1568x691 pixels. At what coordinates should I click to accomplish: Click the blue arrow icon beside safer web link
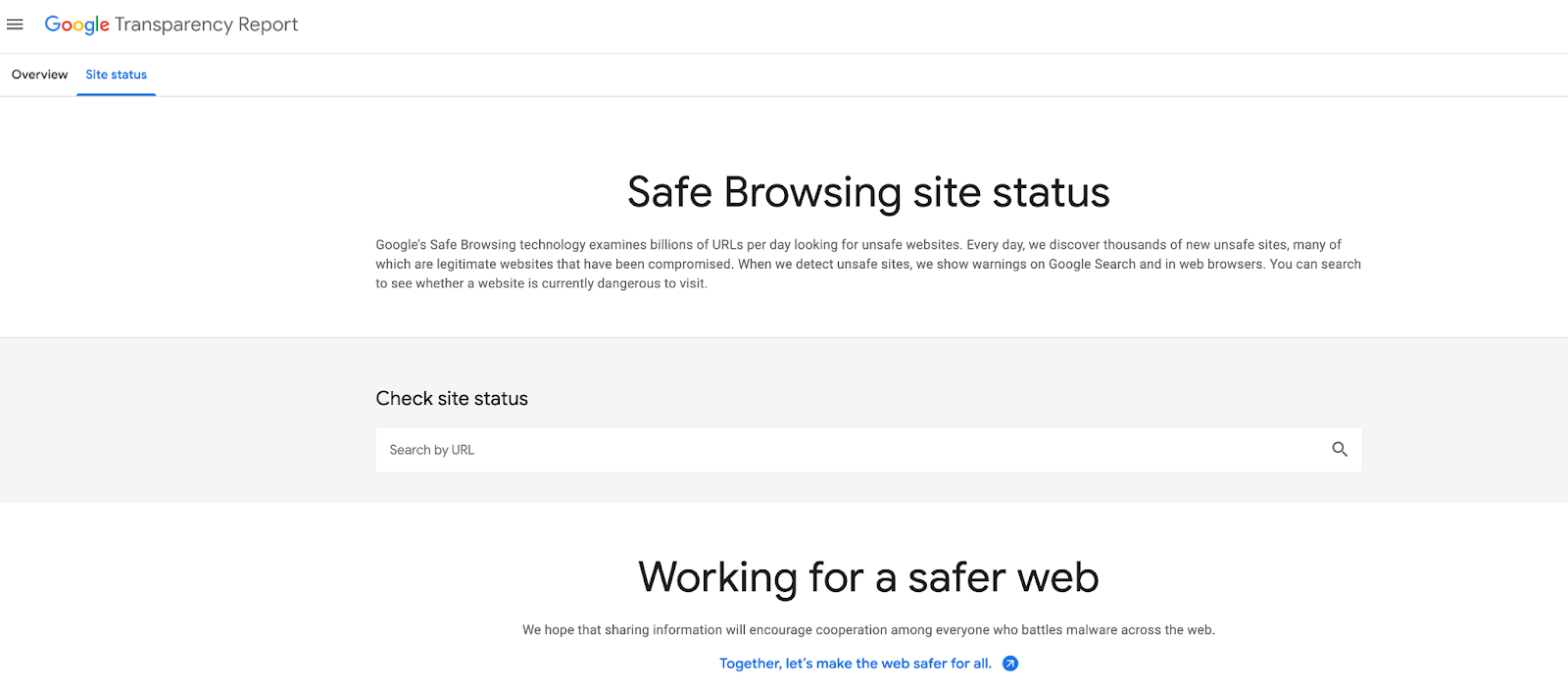click(1010, 664)
